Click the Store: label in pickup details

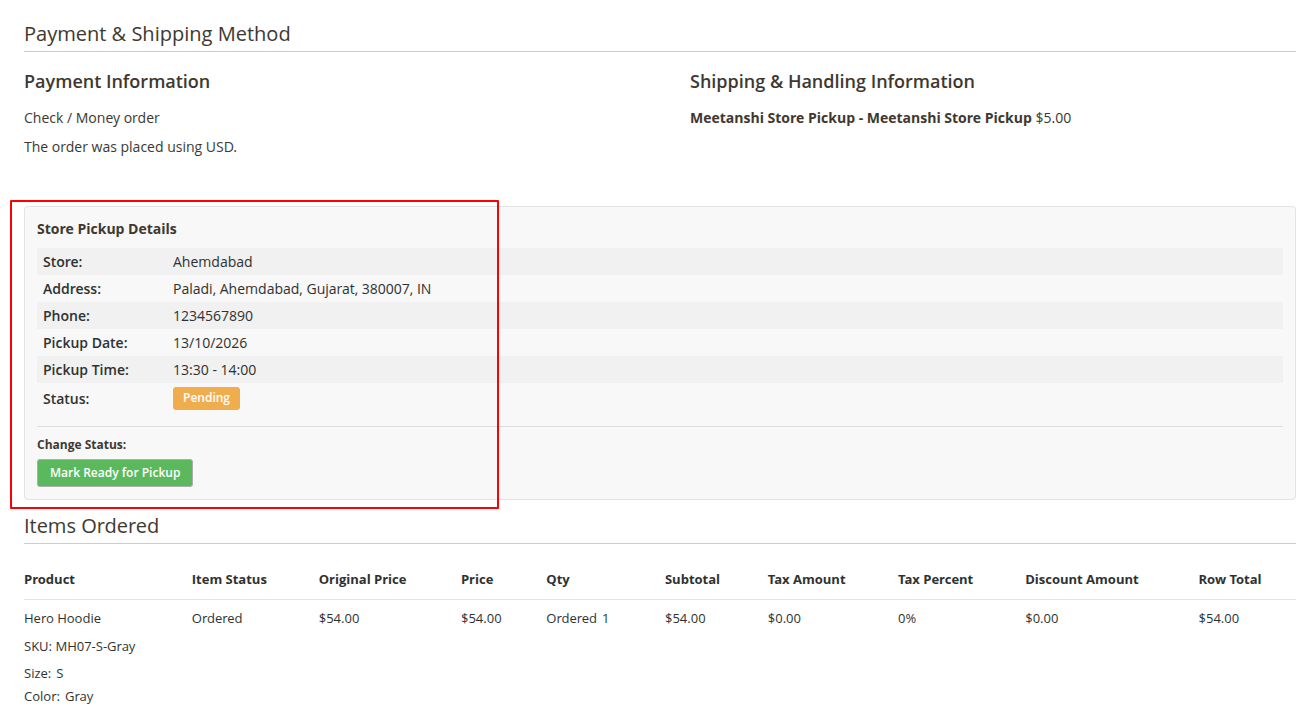[62, 262]
